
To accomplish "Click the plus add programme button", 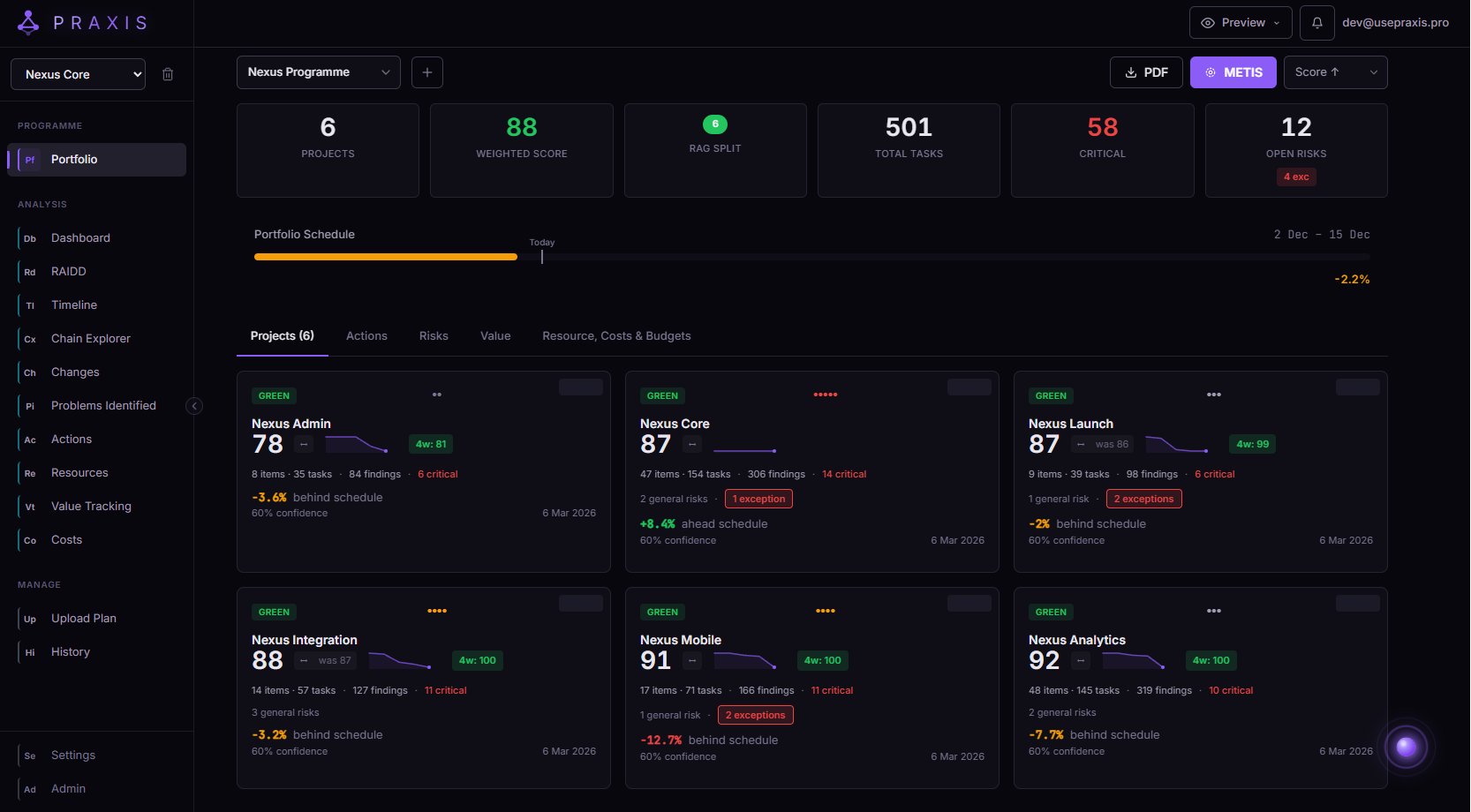I will [x=427, y=72].
